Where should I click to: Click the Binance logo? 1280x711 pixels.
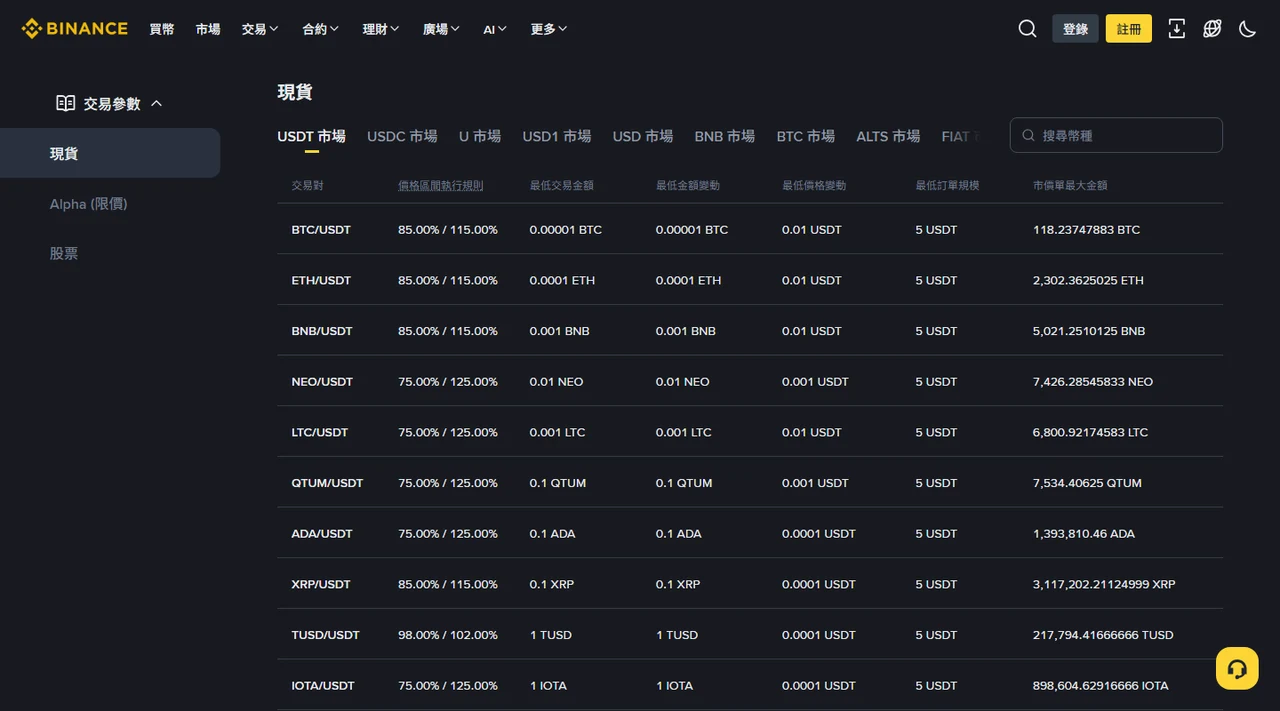coord(75,28)
